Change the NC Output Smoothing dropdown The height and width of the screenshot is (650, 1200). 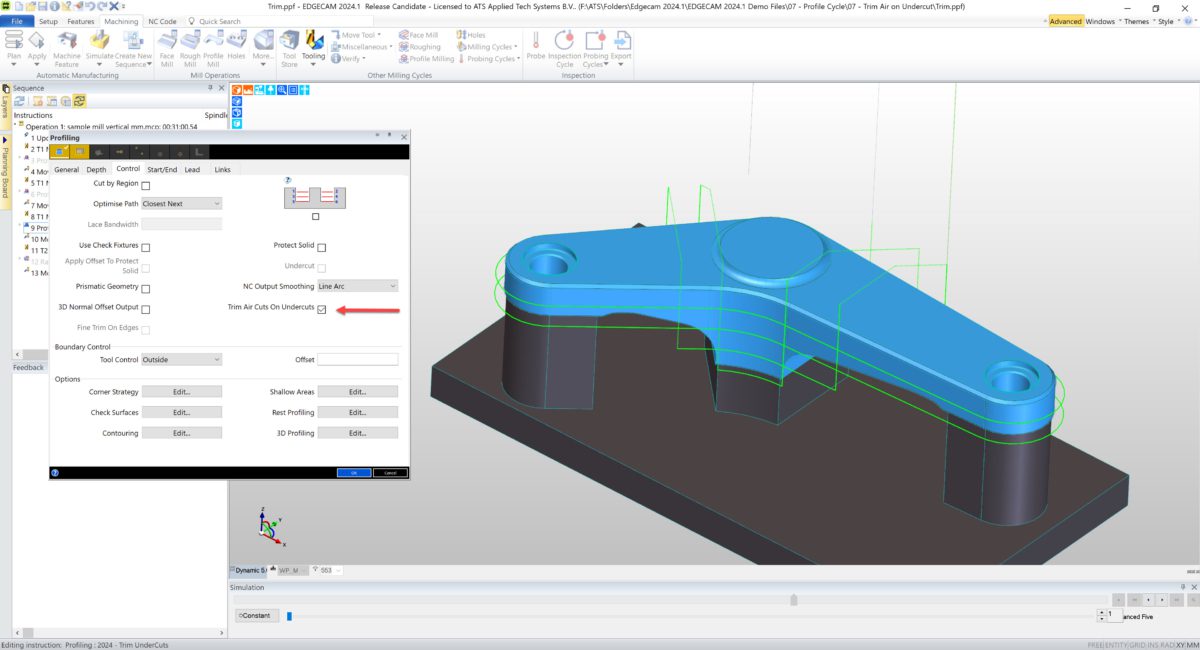click(x=357, y=285)
